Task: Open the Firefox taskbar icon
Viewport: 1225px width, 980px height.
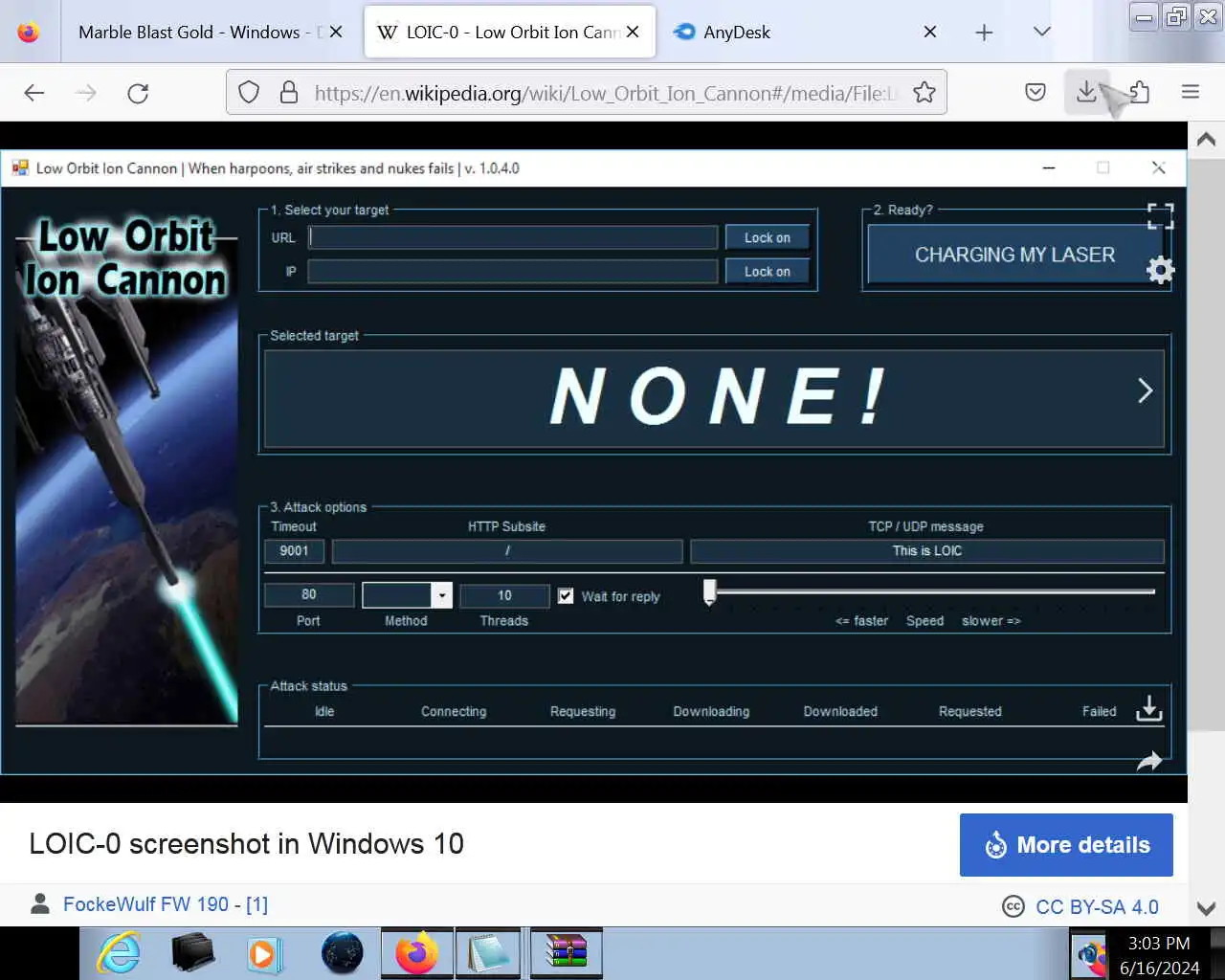Action: coord(416,953)
